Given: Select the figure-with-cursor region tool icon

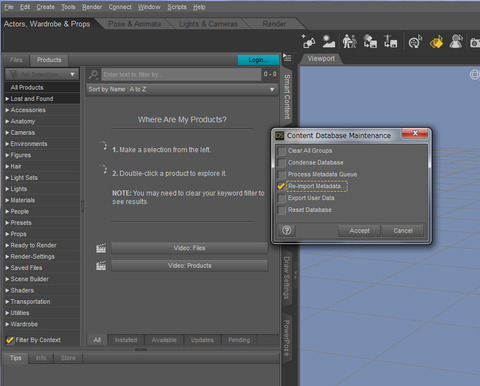Looking at the screenshot, I should [456, 42].
